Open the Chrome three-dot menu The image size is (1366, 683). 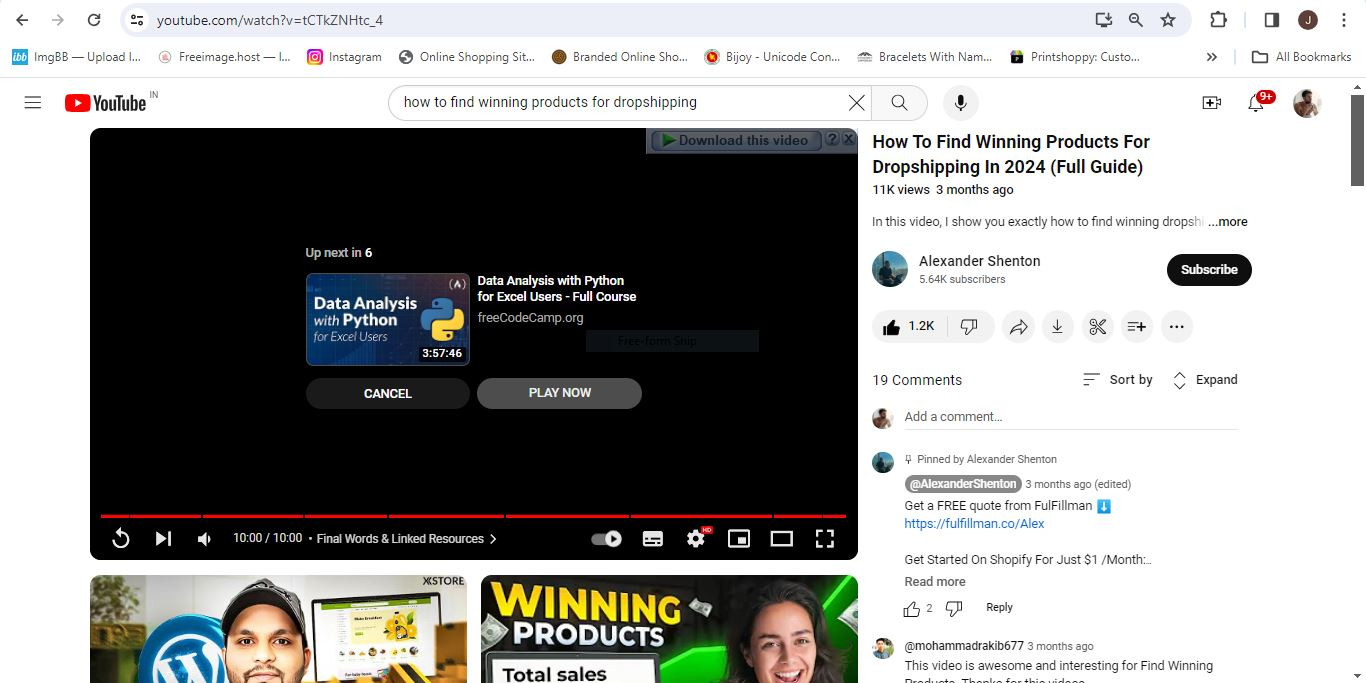click(1344, 20)
